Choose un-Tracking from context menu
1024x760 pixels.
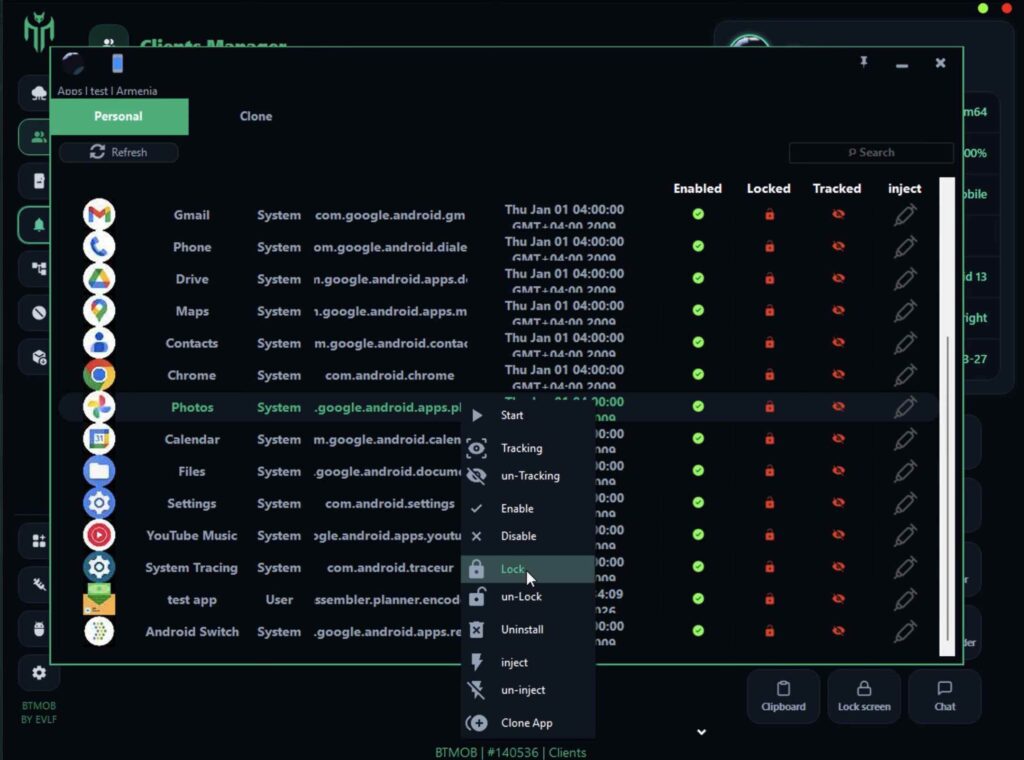528,475
